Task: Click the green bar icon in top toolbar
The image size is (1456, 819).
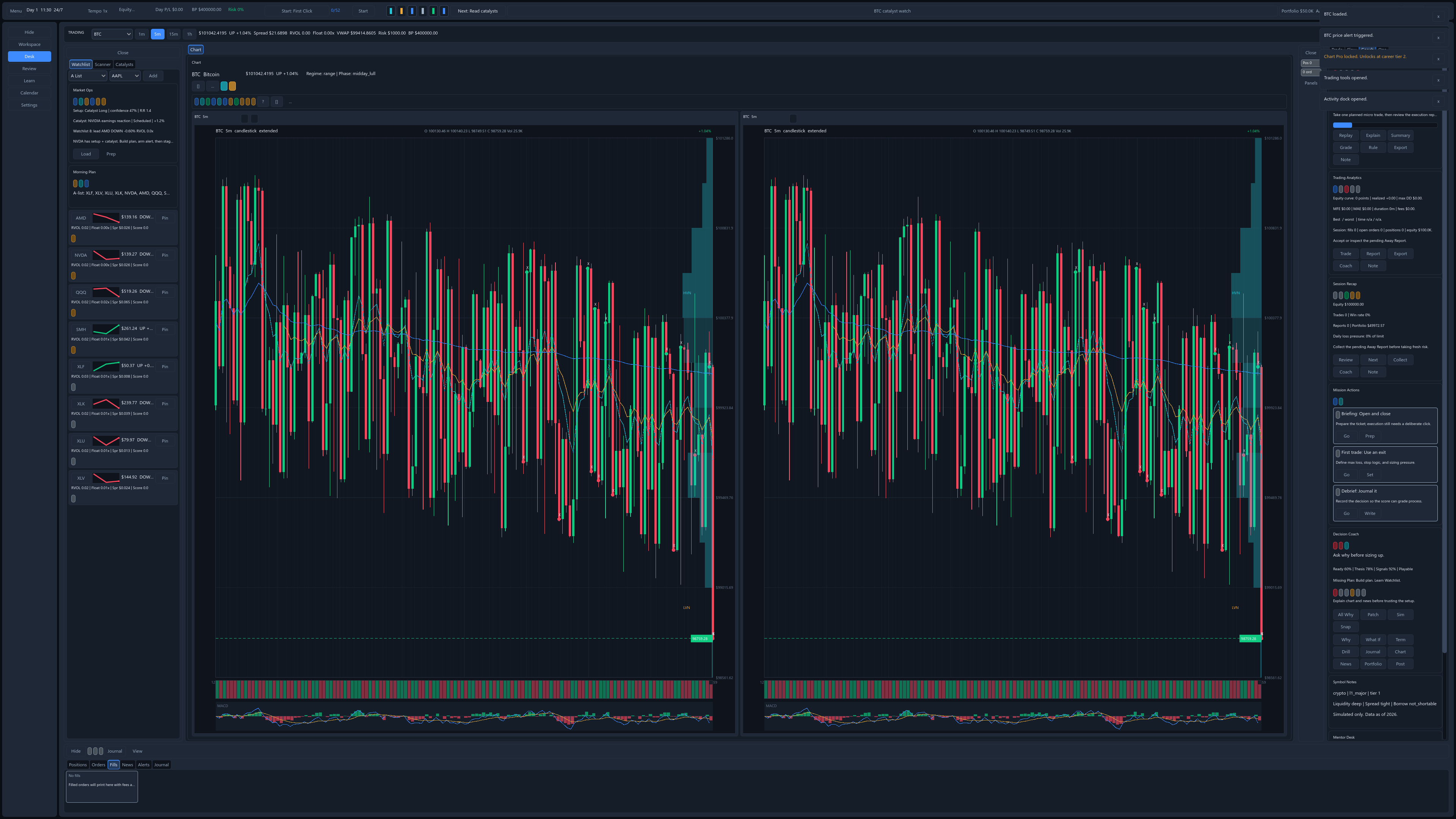Action: click(433, 11)
